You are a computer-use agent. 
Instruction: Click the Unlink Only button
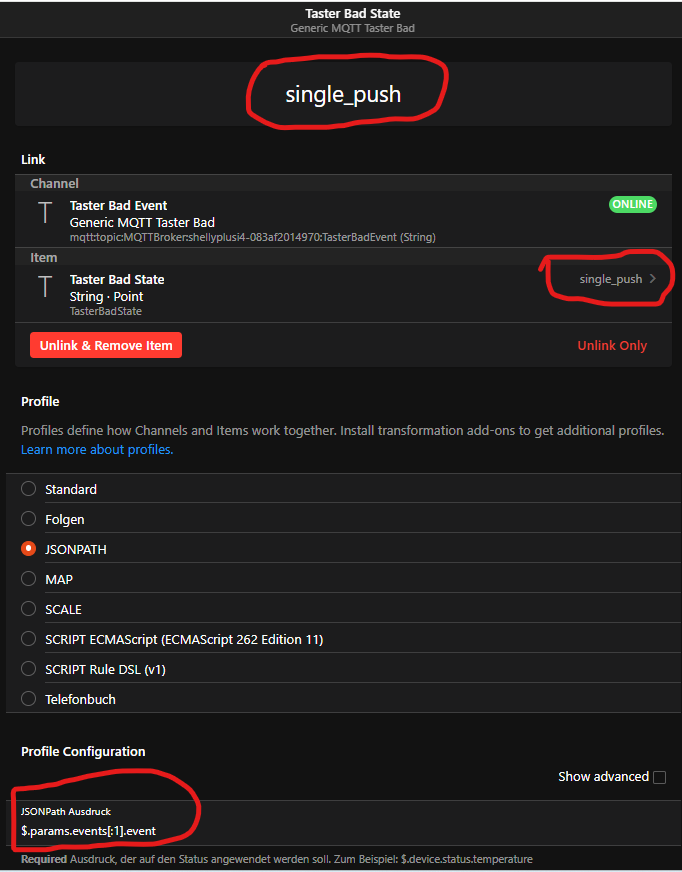(612, 345)
